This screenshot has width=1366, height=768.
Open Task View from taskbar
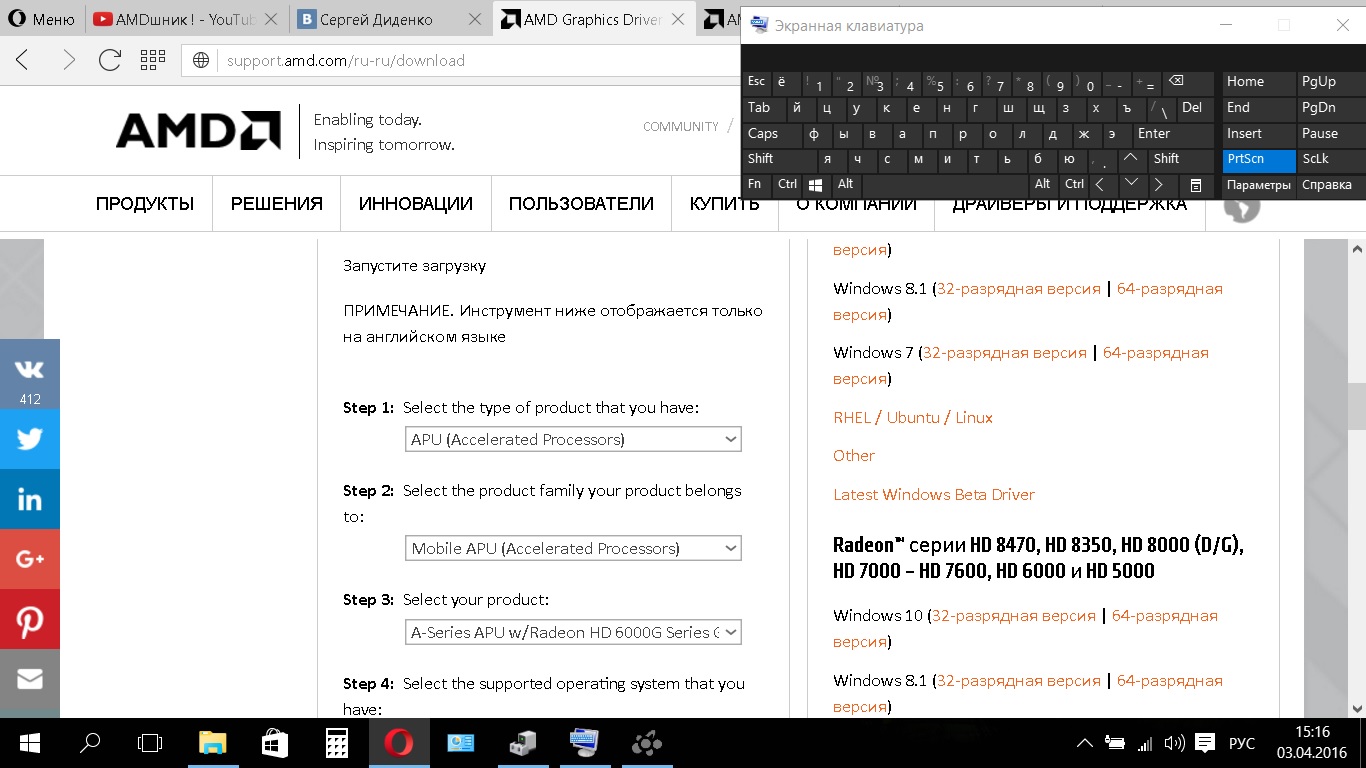coord(150,743)
